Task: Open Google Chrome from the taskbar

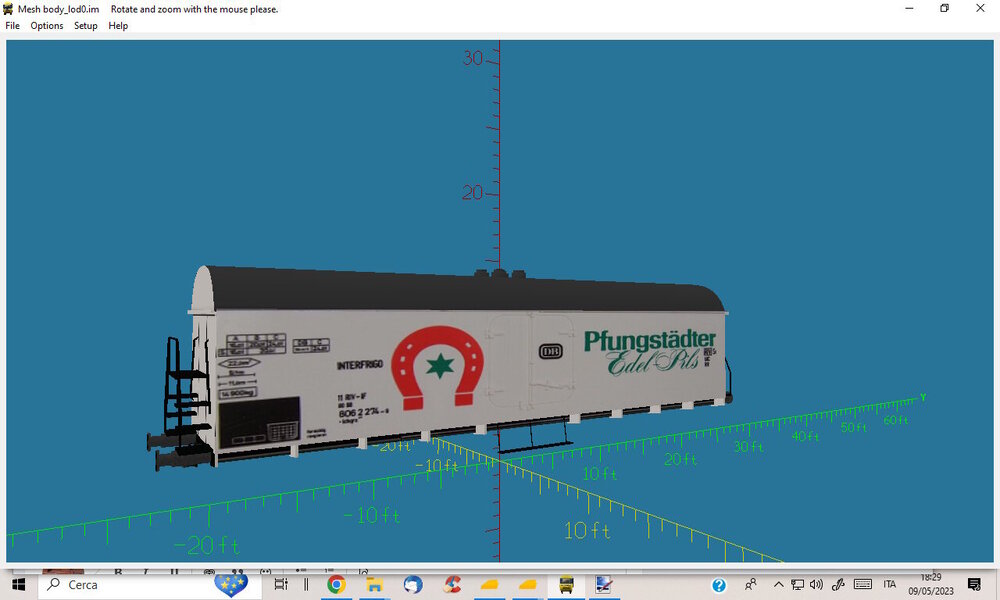Action: [x=336, y=584]
